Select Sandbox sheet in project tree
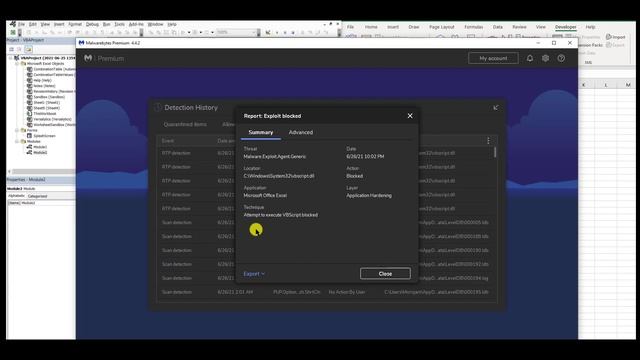640x360 pixels. pos(46,97)
